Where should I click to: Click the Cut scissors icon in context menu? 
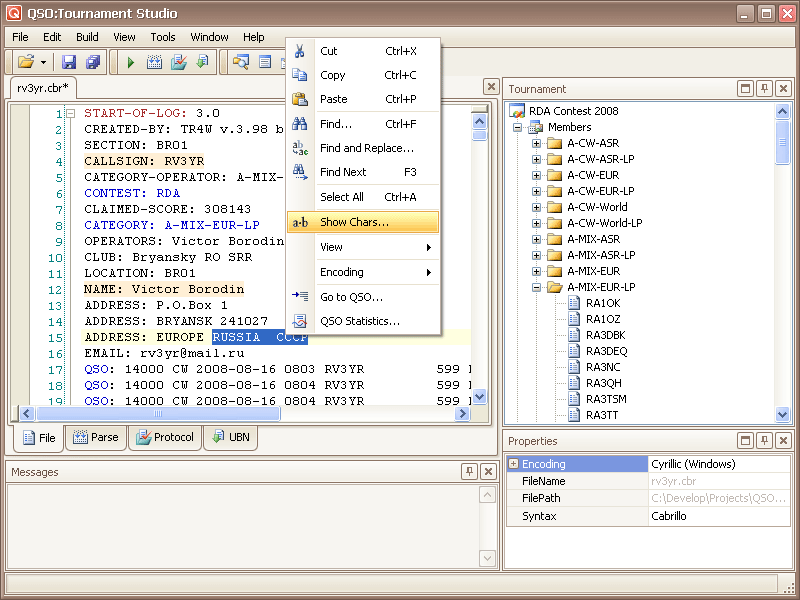[300, 51]
